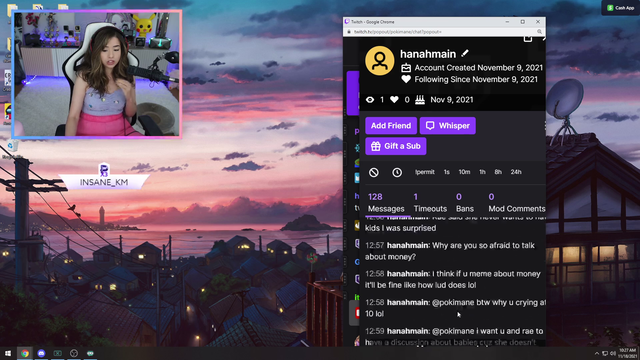The image size is (640, 360).
Task: Apply the 1s timeout
Action: click(x=447, y=172)
